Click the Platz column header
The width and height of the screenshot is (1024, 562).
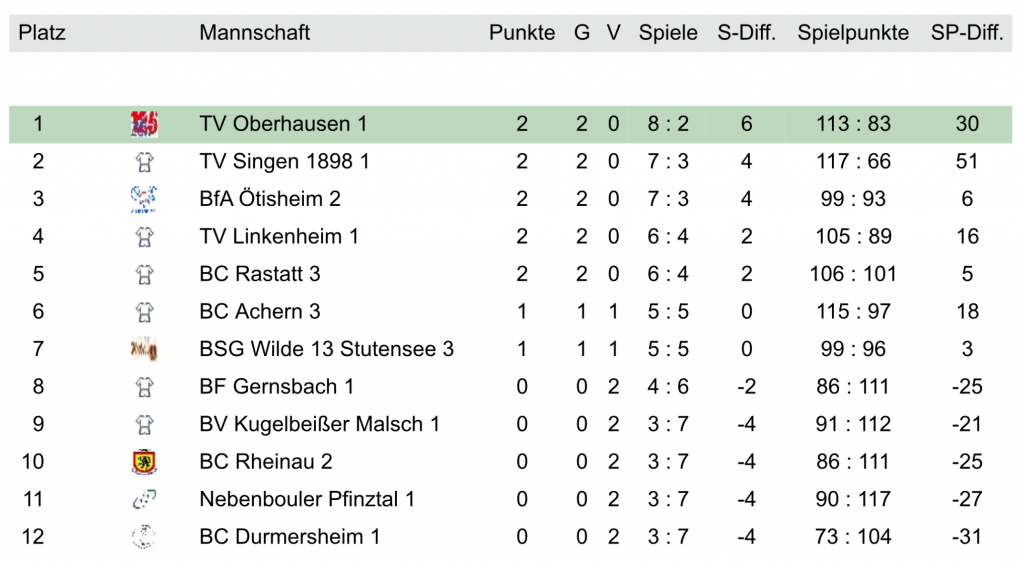42,33
